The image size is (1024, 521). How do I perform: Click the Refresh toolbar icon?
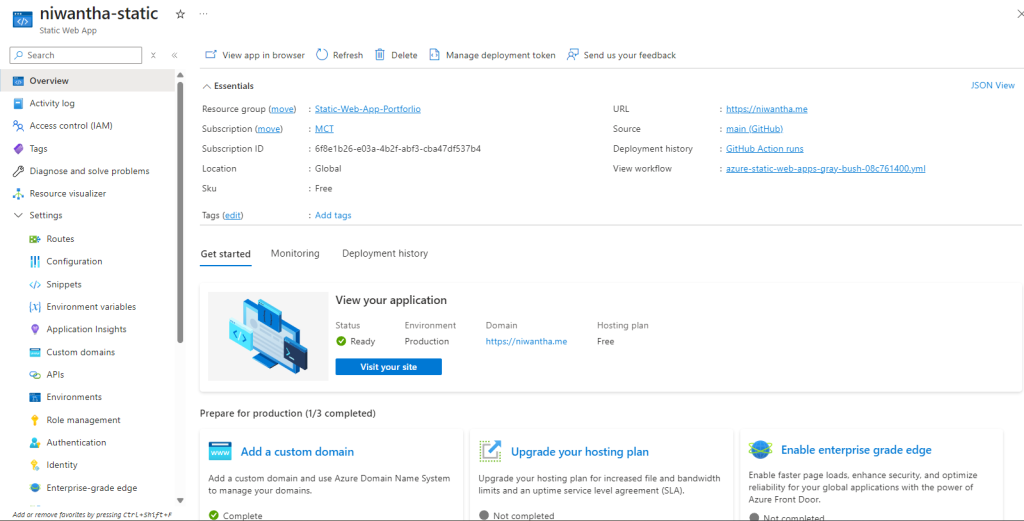coord(322,55)
